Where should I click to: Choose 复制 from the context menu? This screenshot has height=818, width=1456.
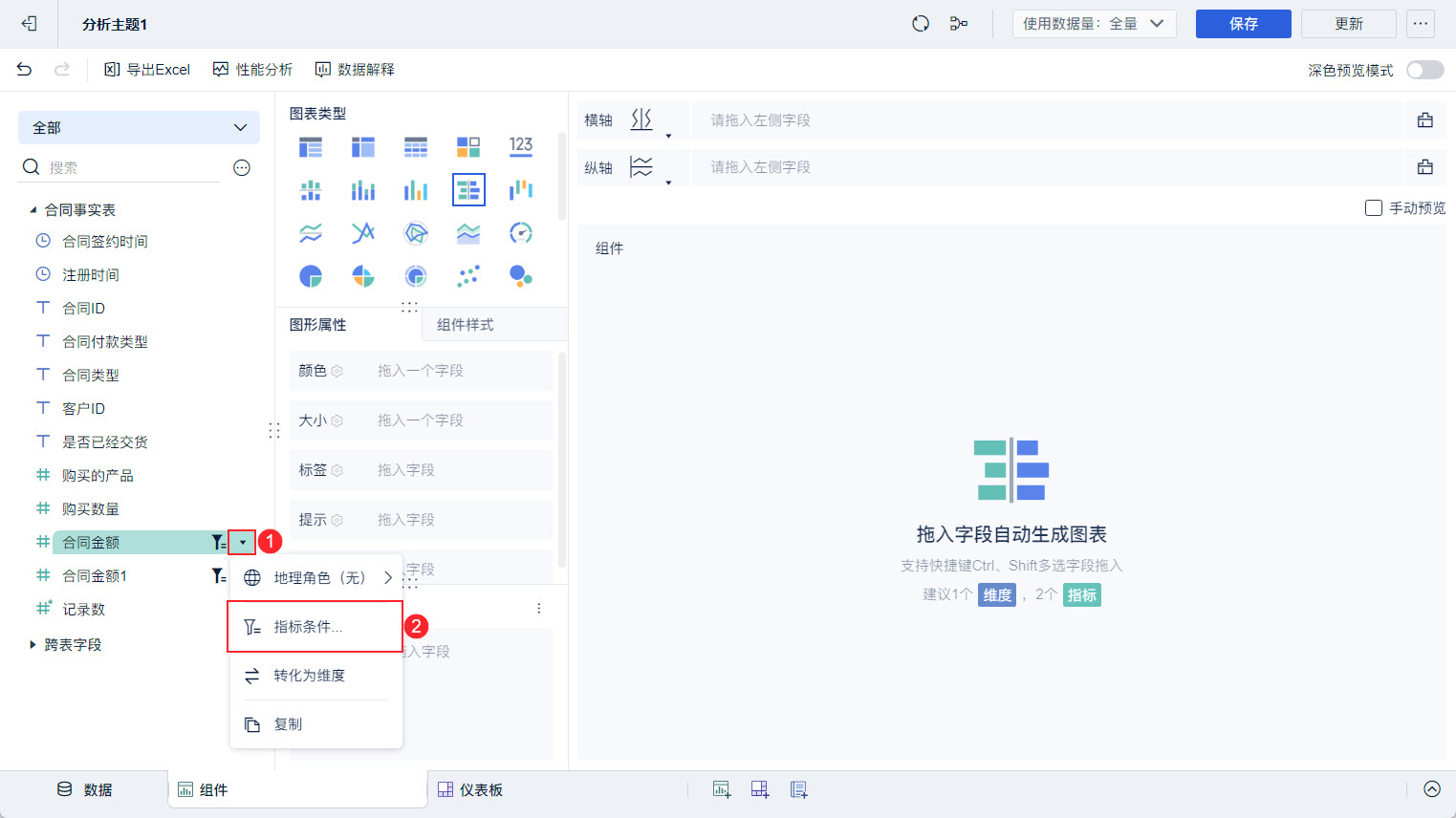coord(316,724)
